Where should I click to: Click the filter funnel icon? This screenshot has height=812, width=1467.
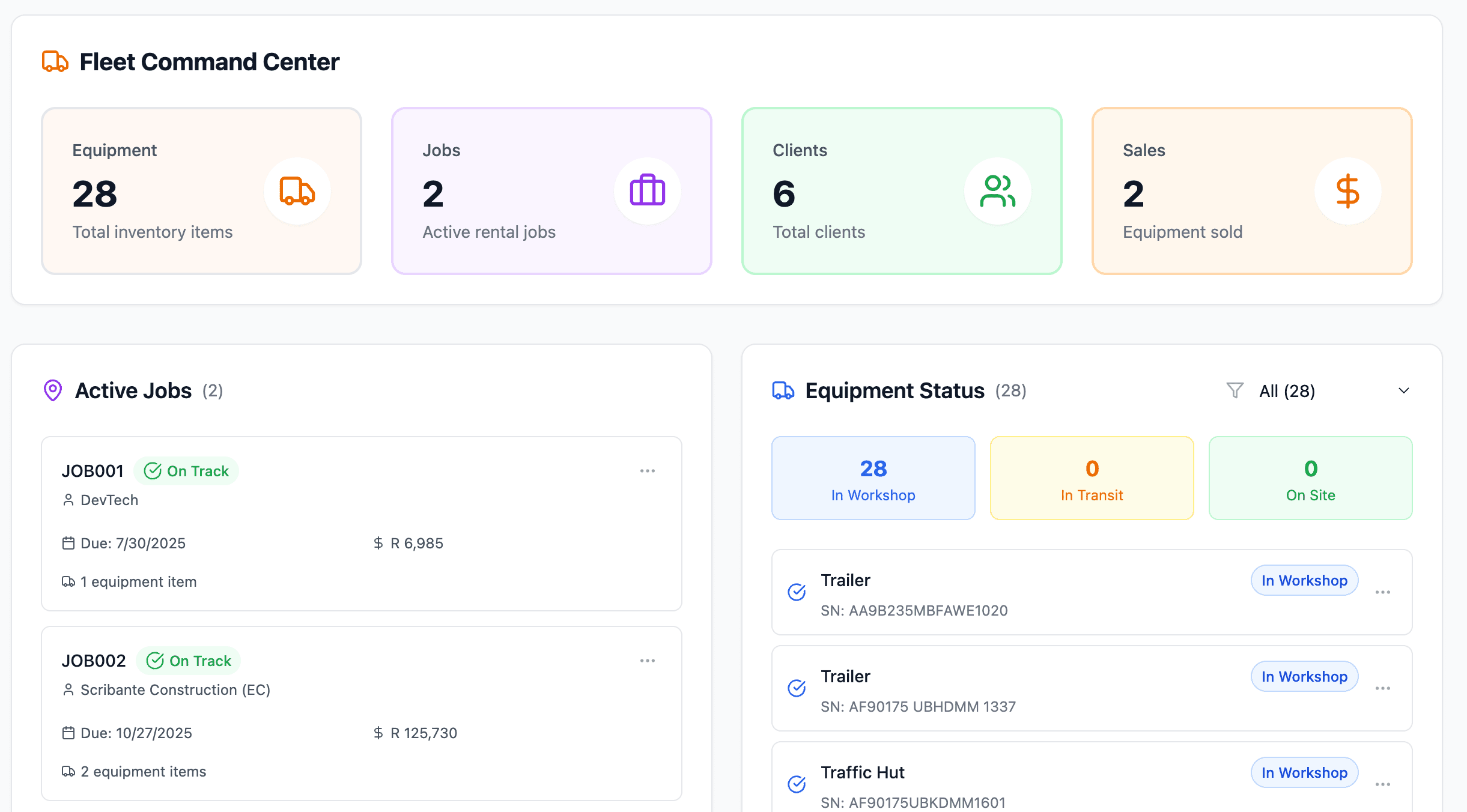point(1235,390)
